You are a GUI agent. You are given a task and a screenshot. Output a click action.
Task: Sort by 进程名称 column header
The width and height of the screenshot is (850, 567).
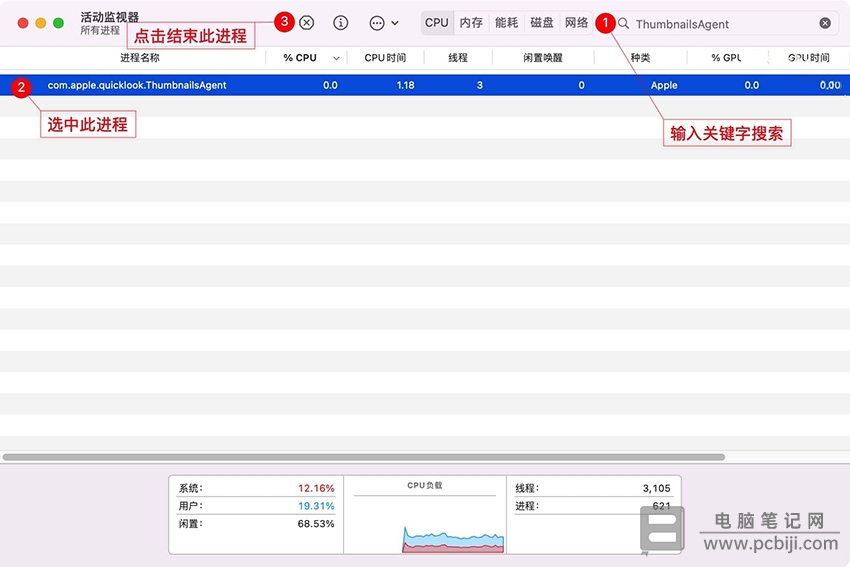pyautogui.click(x=140, y=57)
